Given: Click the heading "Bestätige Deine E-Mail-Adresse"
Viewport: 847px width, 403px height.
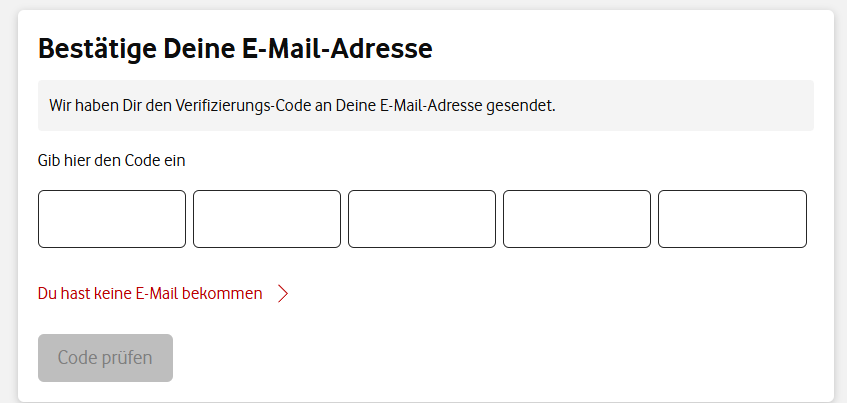Looking at the screenshot, I should tap(235, 48).
